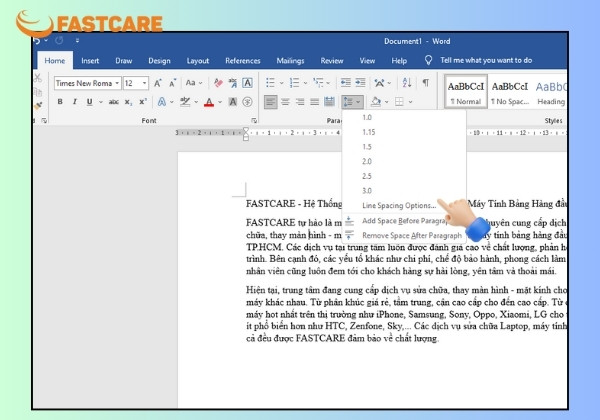Click Increase Indent
The height and width of the screenshot is (420, 600).
coord(360,83)
